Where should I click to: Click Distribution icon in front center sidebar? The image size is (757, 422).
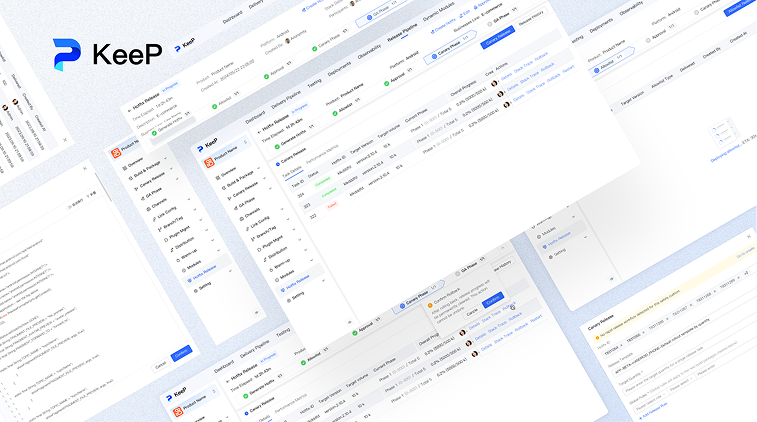pos(265,260)
